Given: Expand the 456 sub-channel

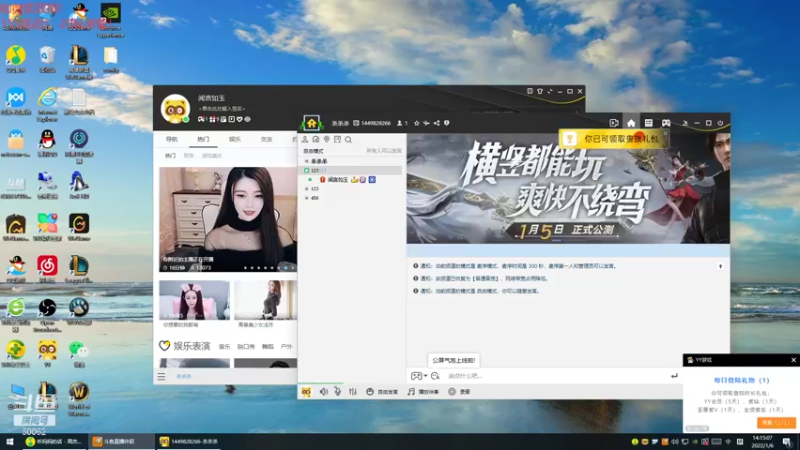Looking at the screenshot, I should (x=307, y=198).
